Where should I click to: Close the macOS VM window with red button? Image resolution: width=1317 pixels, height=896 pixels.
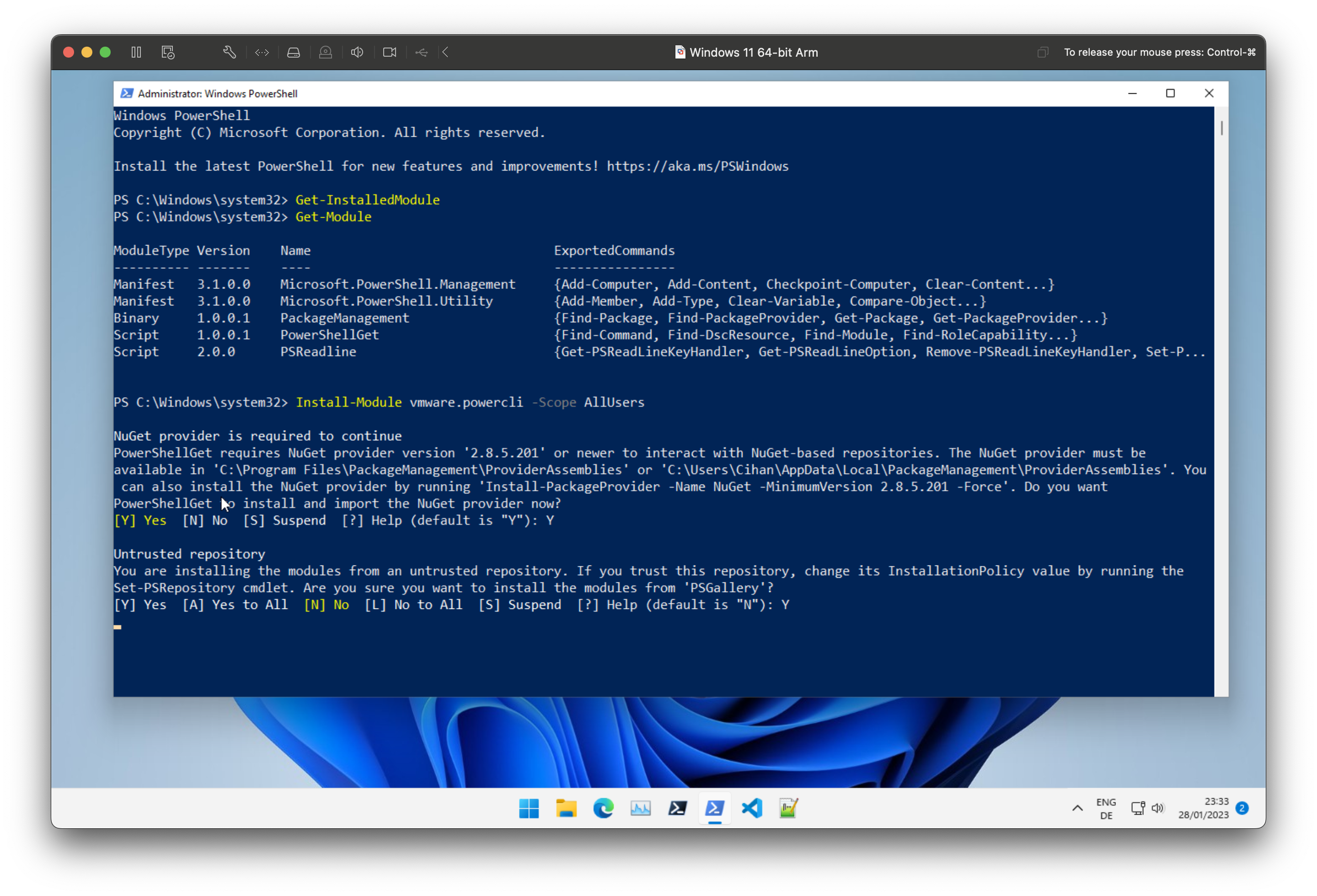pos(69,52)
